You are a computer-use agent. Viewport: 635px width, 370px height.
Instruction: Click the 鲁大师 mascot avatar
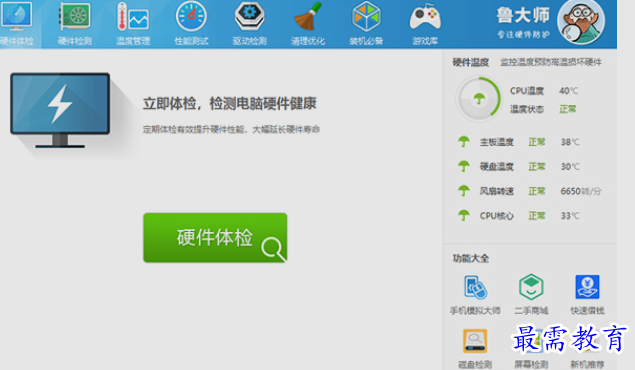pyautogui.click(x=581, y=22)
